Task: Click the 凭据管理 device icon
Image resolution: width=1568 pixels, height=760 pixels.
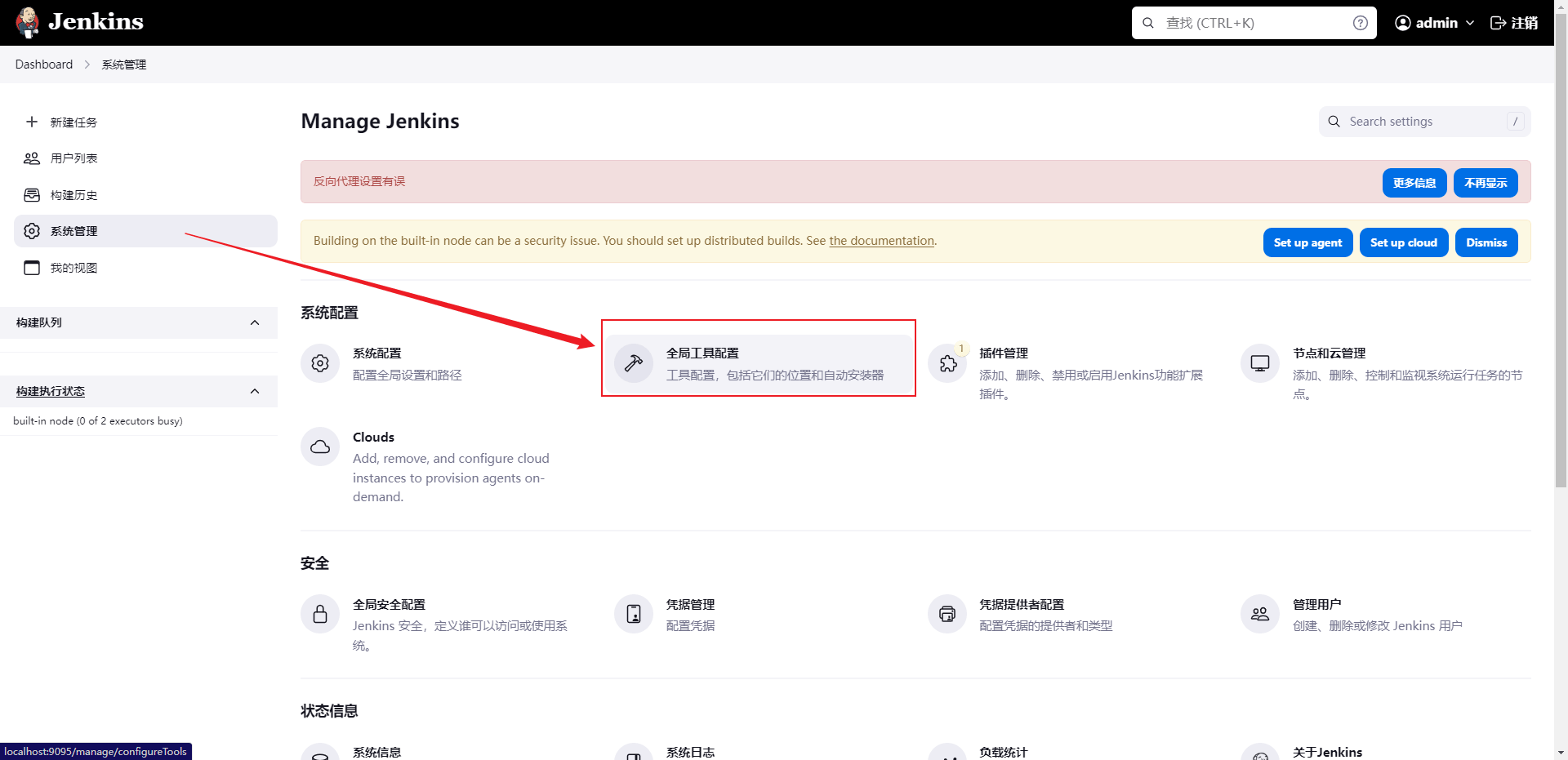Action: 634,614
